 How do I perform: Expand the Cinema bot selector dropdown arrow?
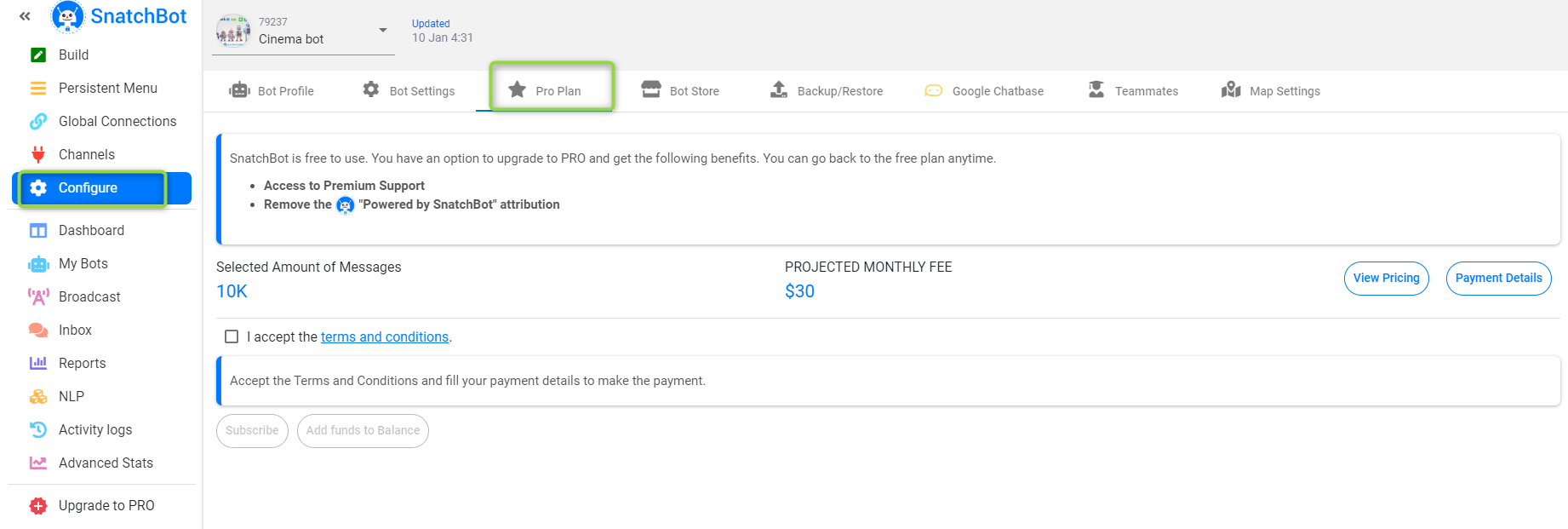point(383,30)
